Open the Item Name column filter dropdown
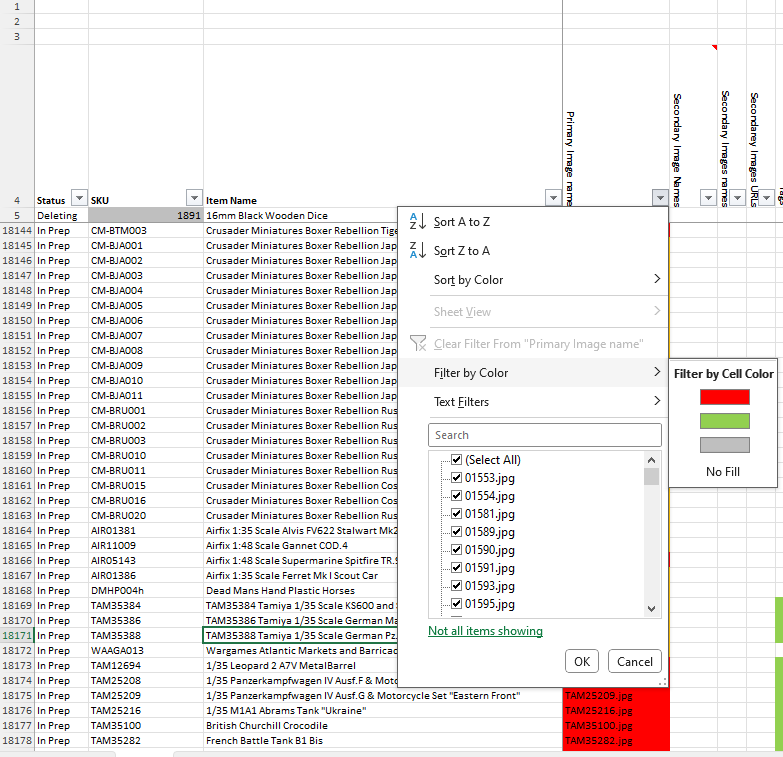 pos(553,198)
